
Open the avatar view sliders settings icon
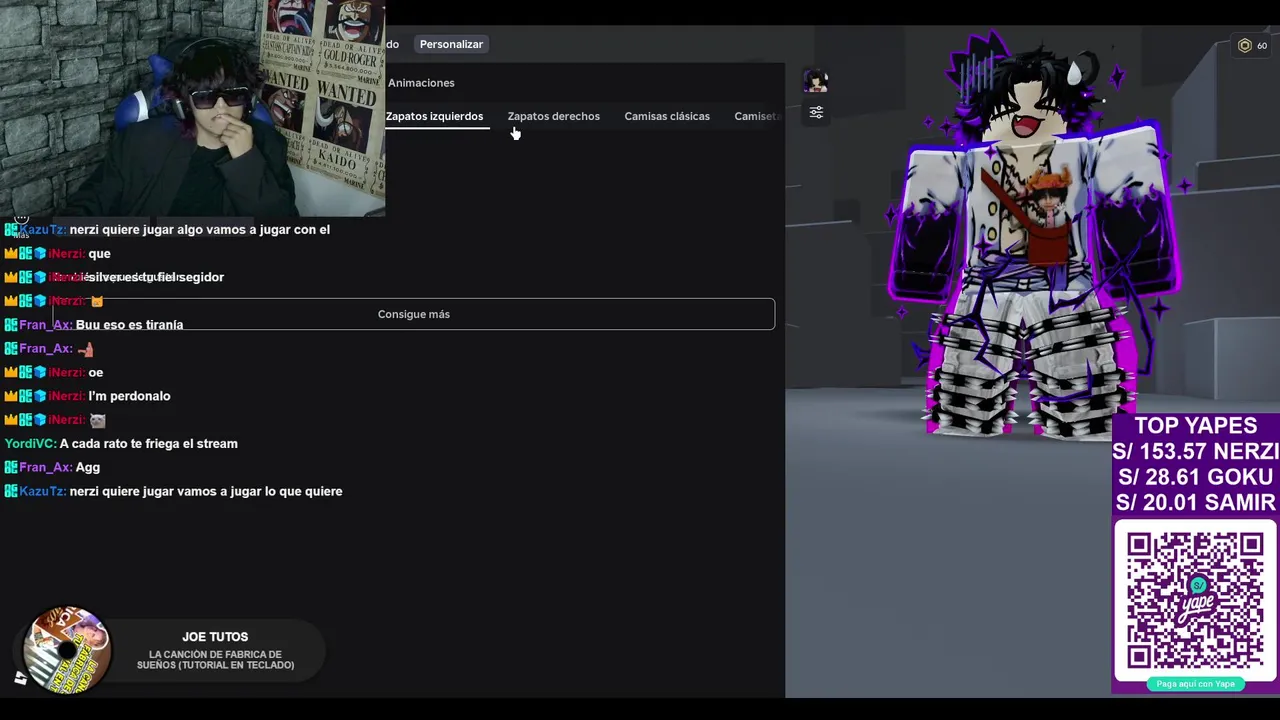point(816,113)
